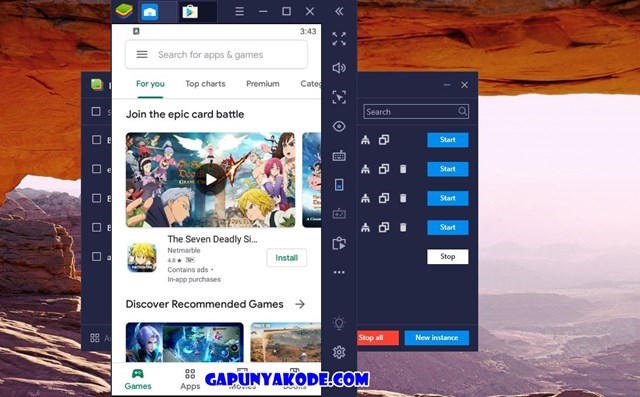
Task: Open the keyboard game controls icon
Action: (x=339, y=156)
